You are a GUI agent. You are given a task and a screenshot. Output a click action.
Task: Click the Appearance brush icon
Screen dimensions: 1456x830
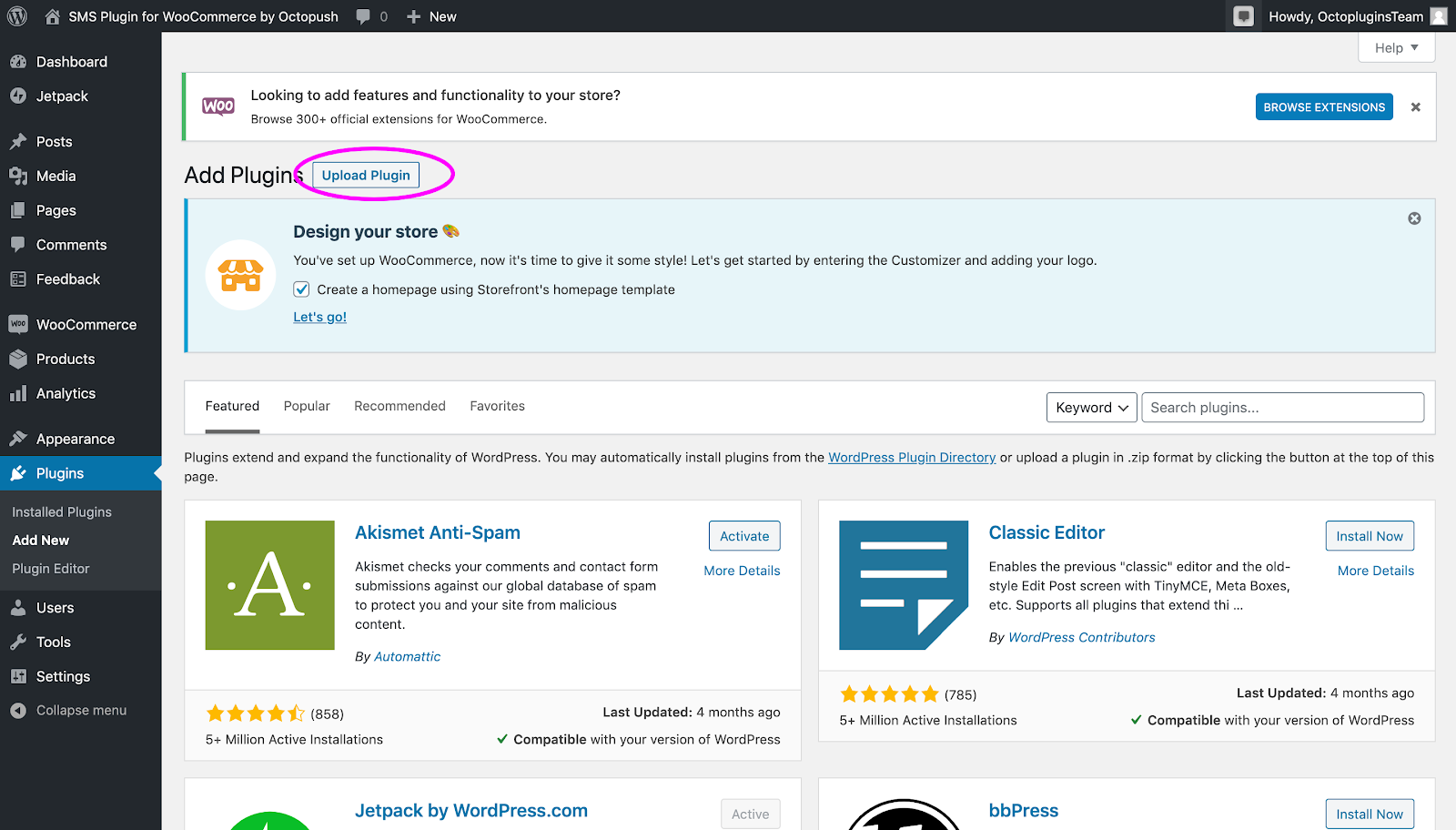tap(18, 439)
